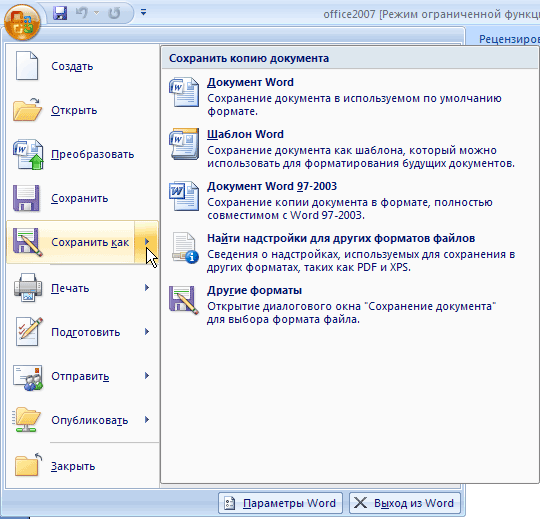
Task: Click the Параметры Word button
Action: pyautogui.click(x=280, y=503)
